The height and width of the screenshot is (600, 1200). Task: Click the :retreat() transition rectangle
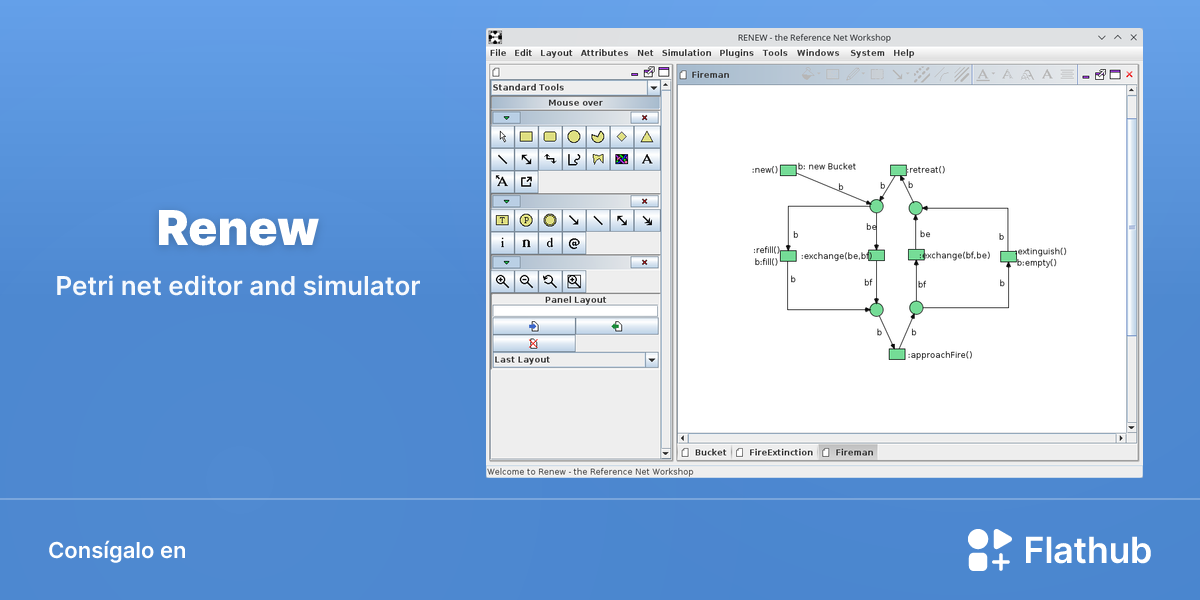[x=898, y=170]
